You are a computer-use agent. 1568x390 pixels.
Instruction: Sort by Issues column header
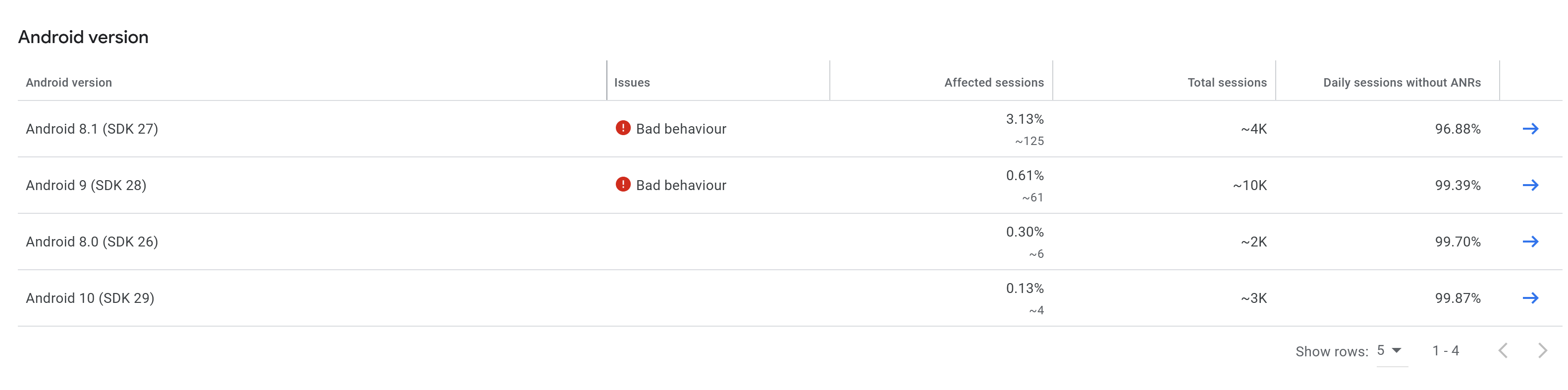632,83
